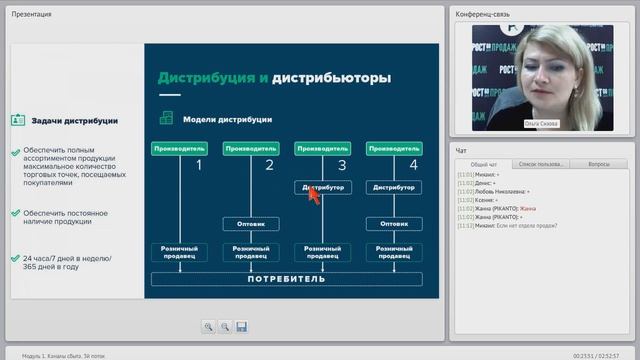The width and height of the screenshot is (640, 360).
Task: Click the 'Производитель' box of model 2
Action: (x=251, y=149)
